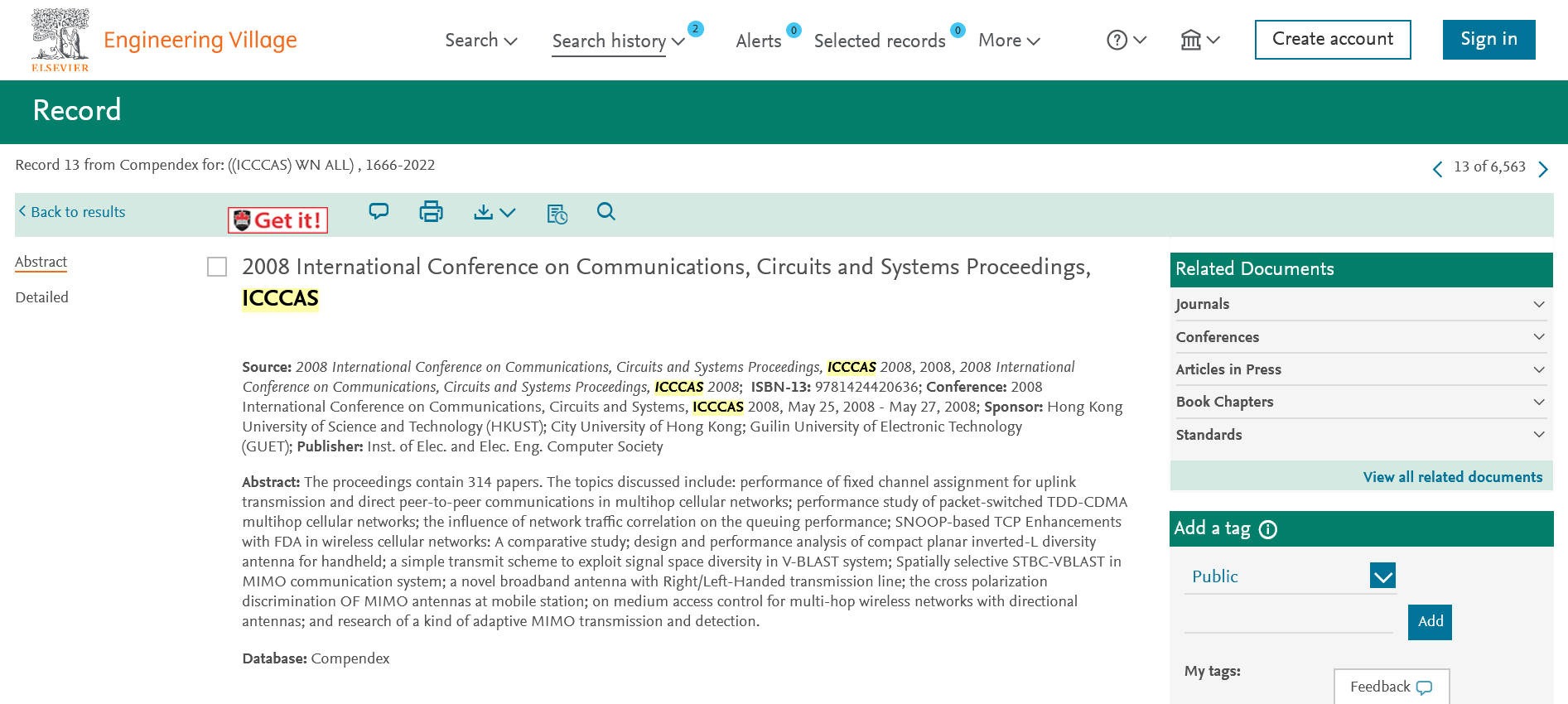Click the Search history count badge

click(696, 29)
